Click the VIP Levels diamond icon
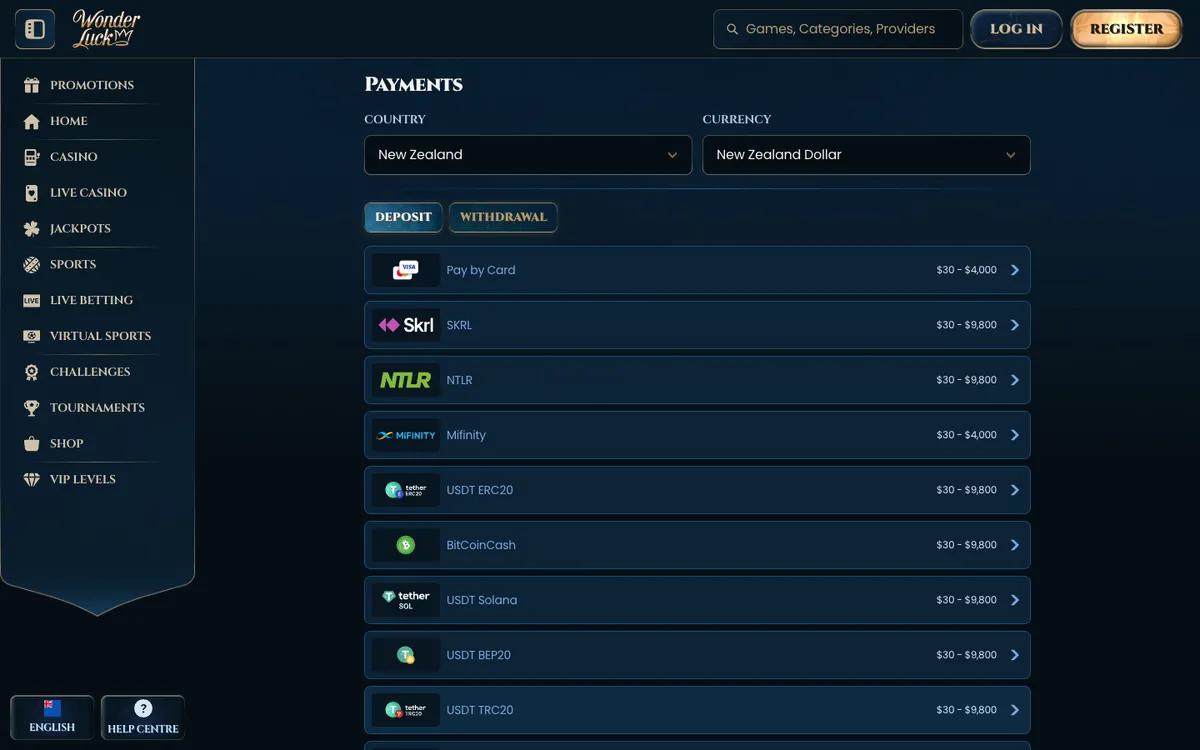Screen dimensions: 1200x750 tap(32, 480)
